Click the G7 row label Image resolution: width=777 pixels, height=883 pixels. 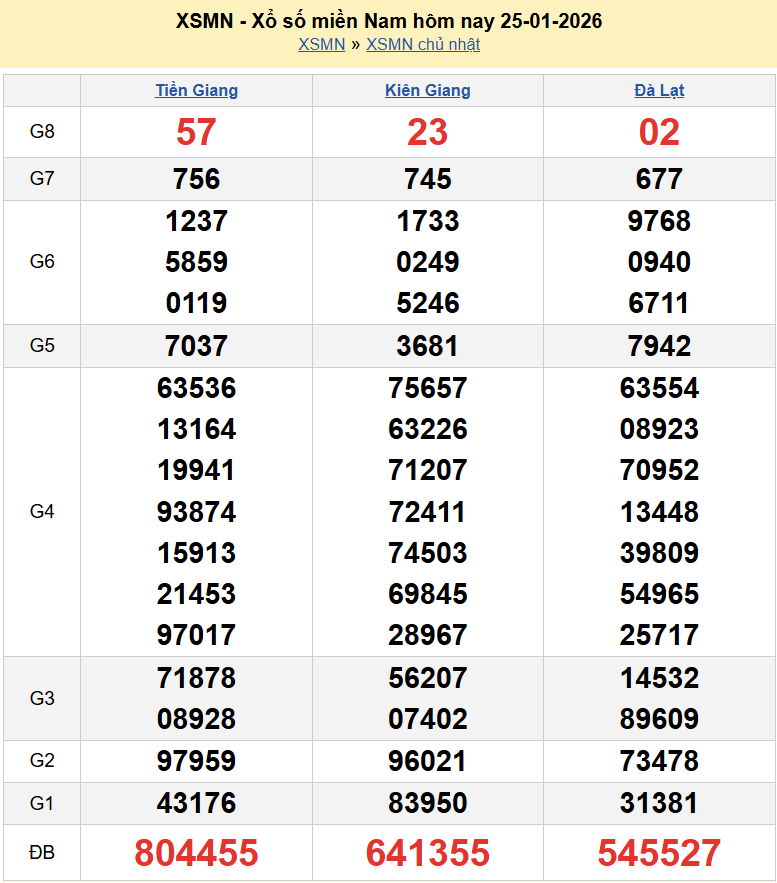42,179
